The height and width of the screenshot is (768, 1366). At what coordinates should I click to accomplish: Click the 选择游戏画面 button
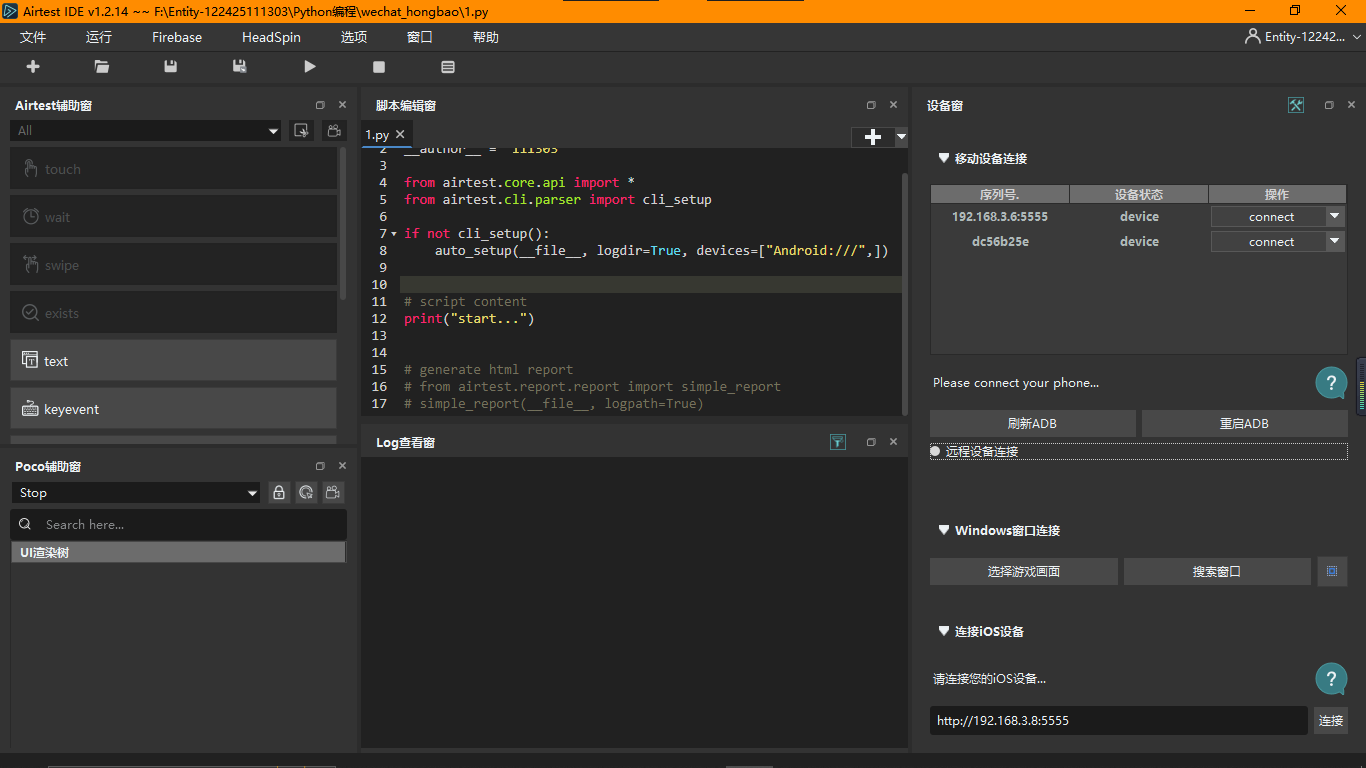1024,571
